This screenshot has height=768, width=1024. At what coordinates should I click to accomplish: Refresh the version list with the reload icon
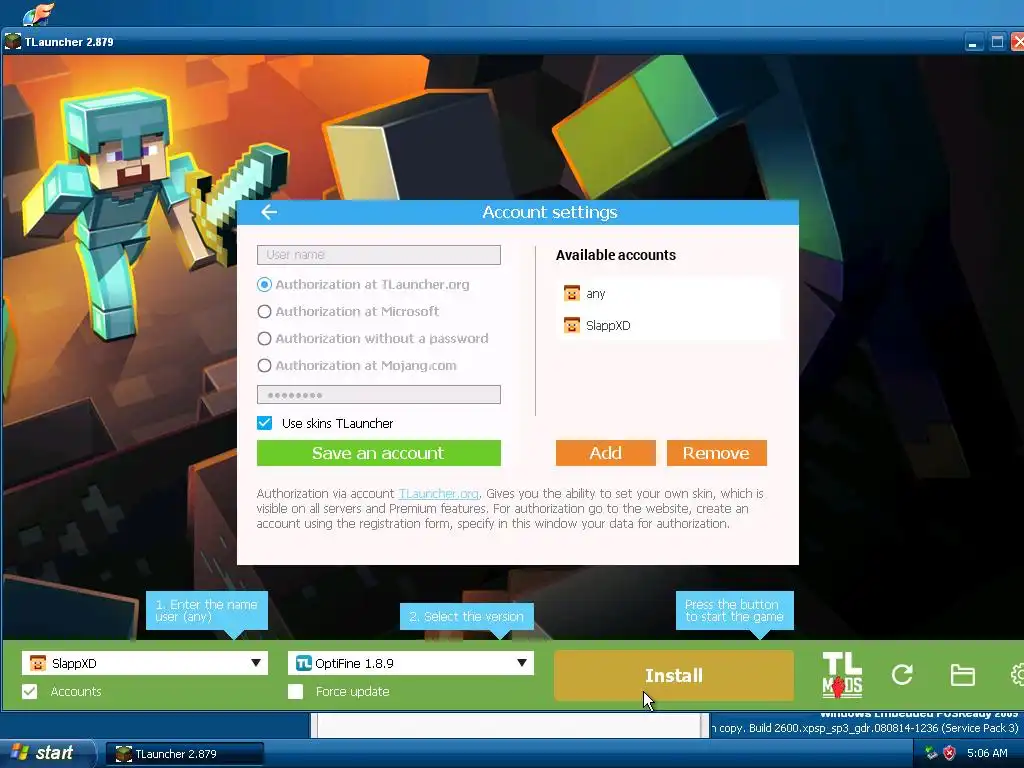point(902,675)
